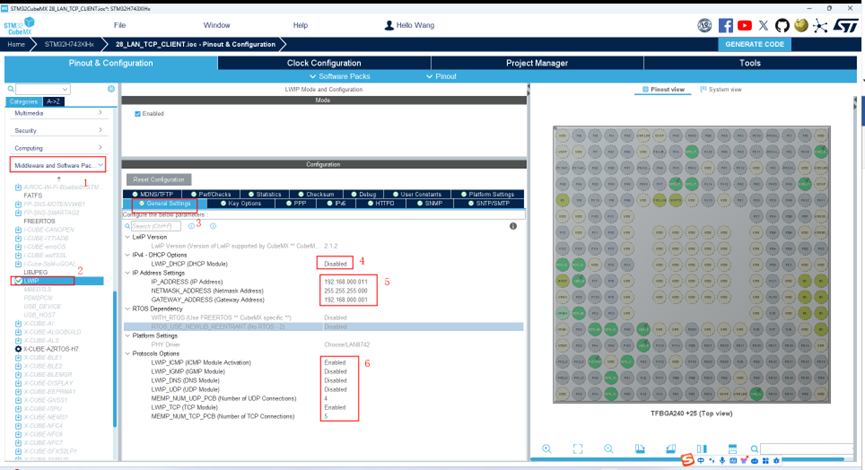Viewport: 865px width, 470px height.
Task: Open the File menu
Action: pos(120,25)
